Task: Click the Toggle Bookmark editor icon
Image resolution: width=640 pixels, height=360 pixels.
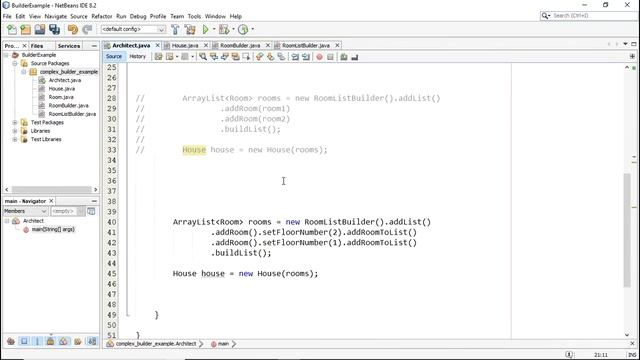Action: tap(281, 57)
